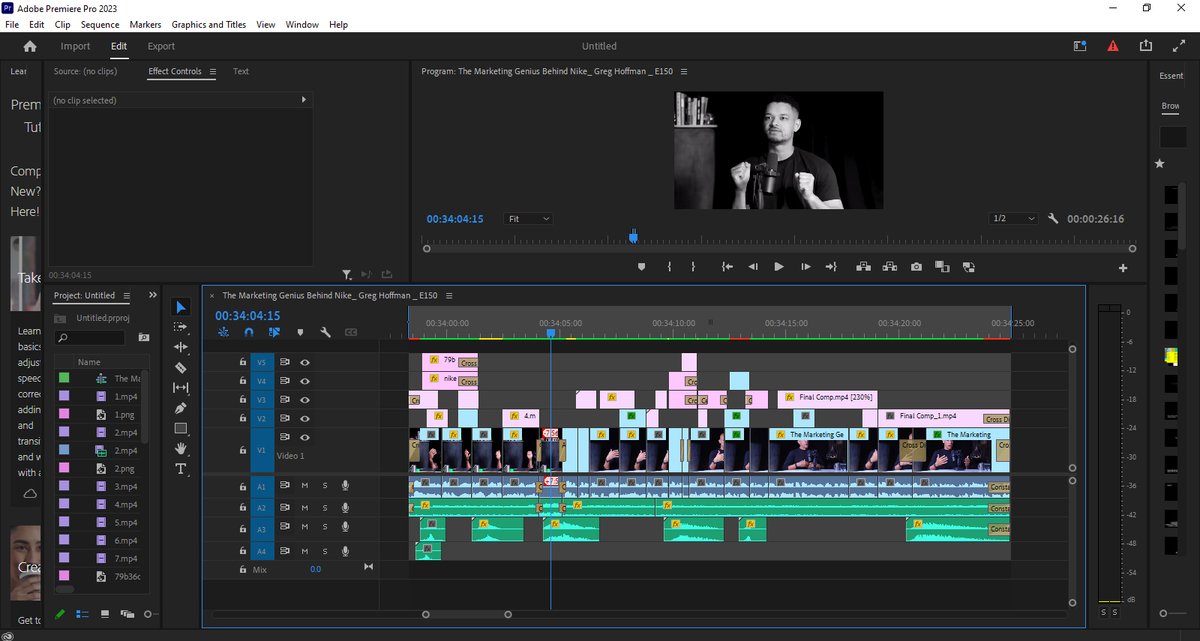Click Final Comp.mp4 [230%] clip
Screen dimensions: 1200x641
pyautogui.click(x=827, y=398)
